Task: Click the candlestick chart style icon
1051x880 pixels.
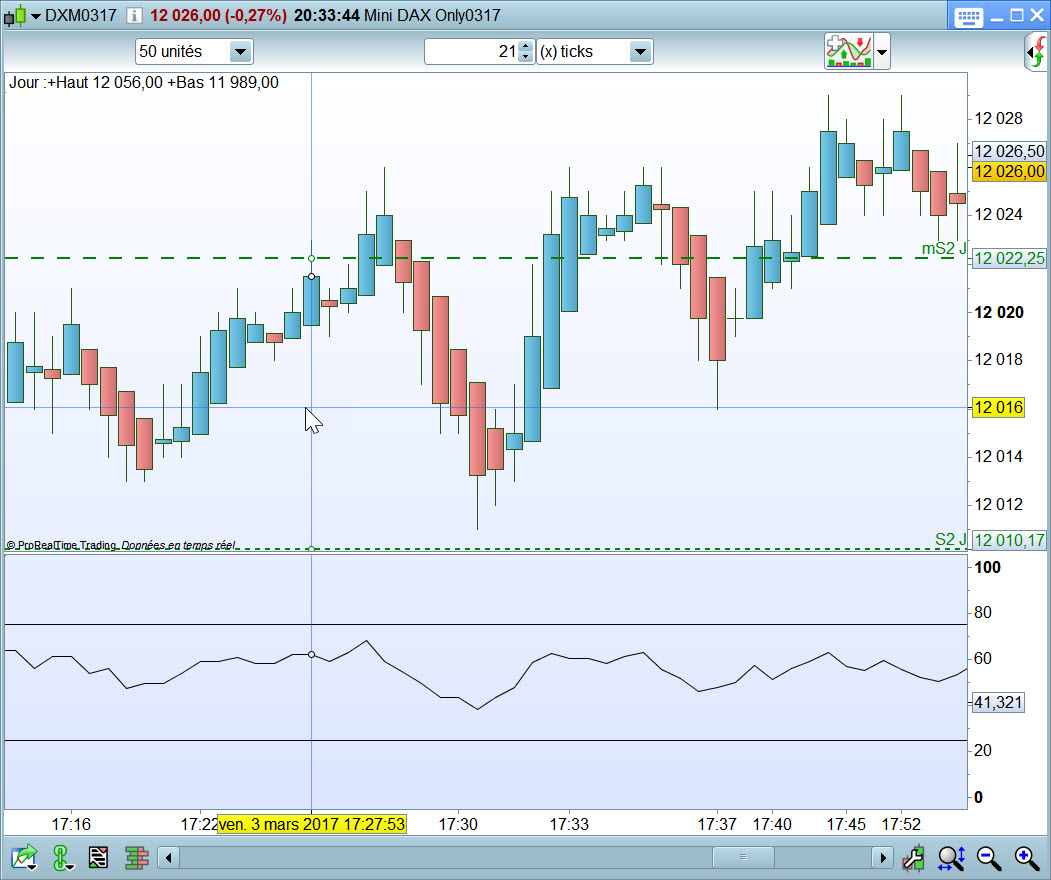Action: point(15,15)
